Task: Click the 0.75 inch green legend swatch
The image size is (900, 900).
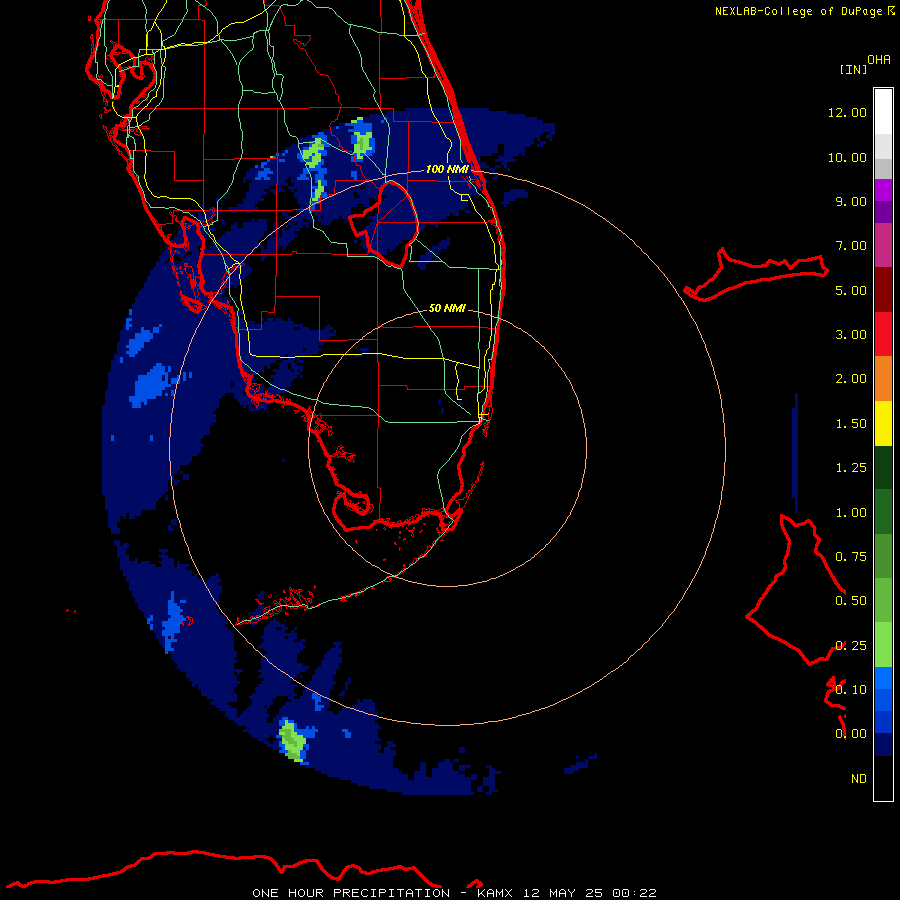Action: coord(883,556)
